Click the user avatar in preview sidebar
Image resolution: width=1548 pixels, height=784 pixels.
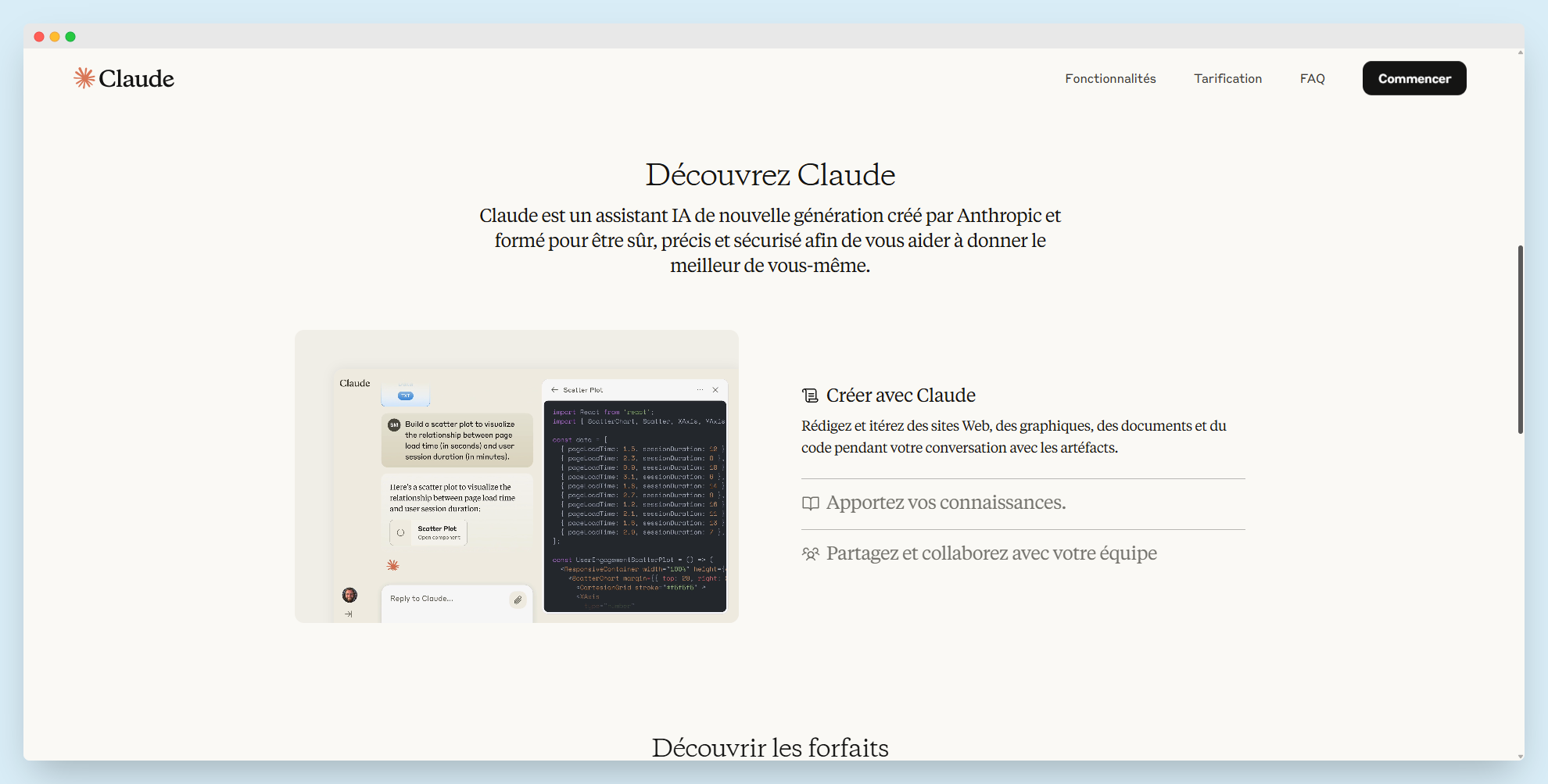click(x=349, y=595)
